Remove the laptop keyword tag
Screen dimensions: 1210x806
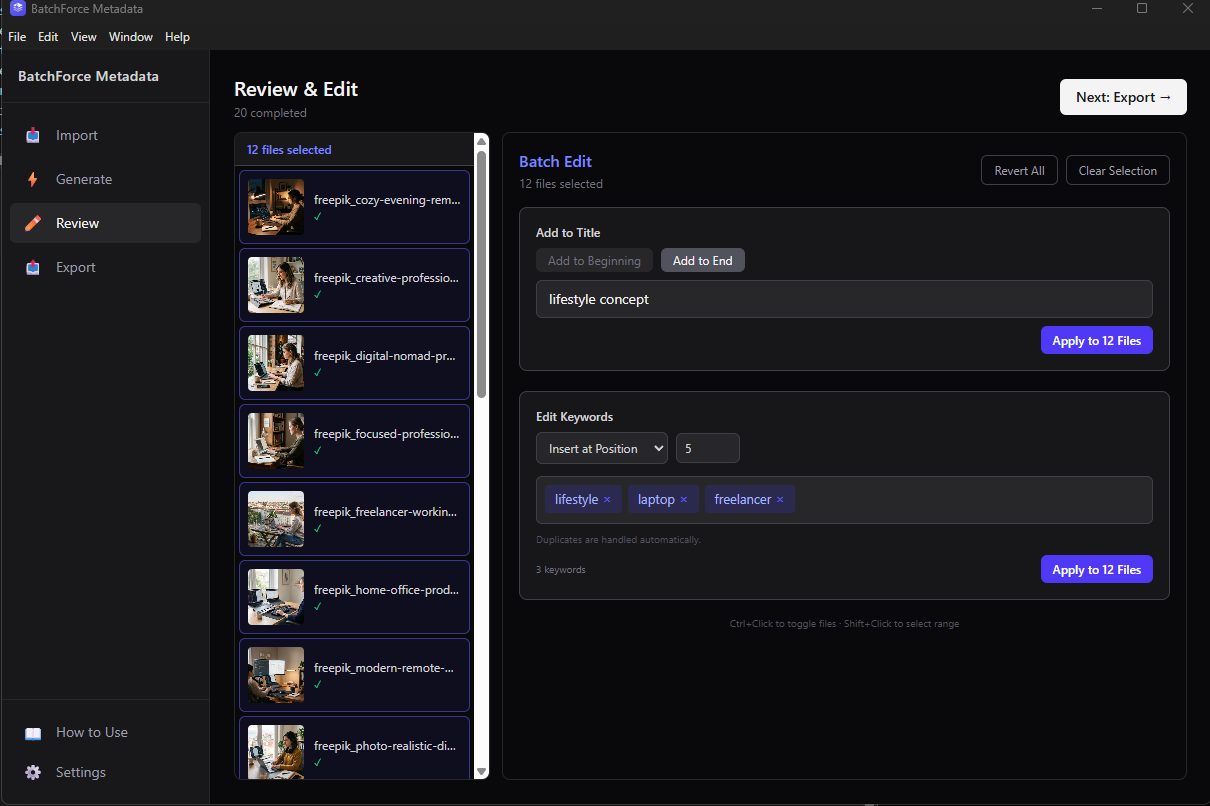point(683,499)
